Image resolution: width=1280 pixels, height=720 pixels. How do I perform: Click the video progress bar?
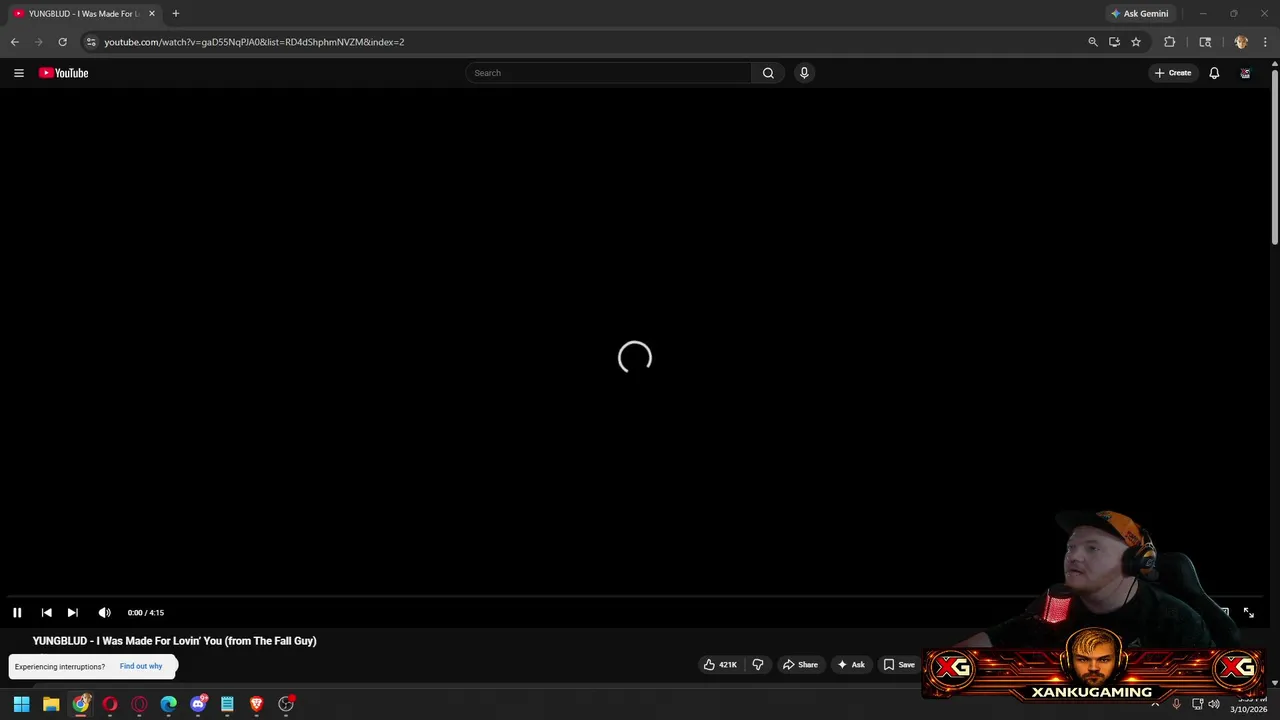[634, 596]
